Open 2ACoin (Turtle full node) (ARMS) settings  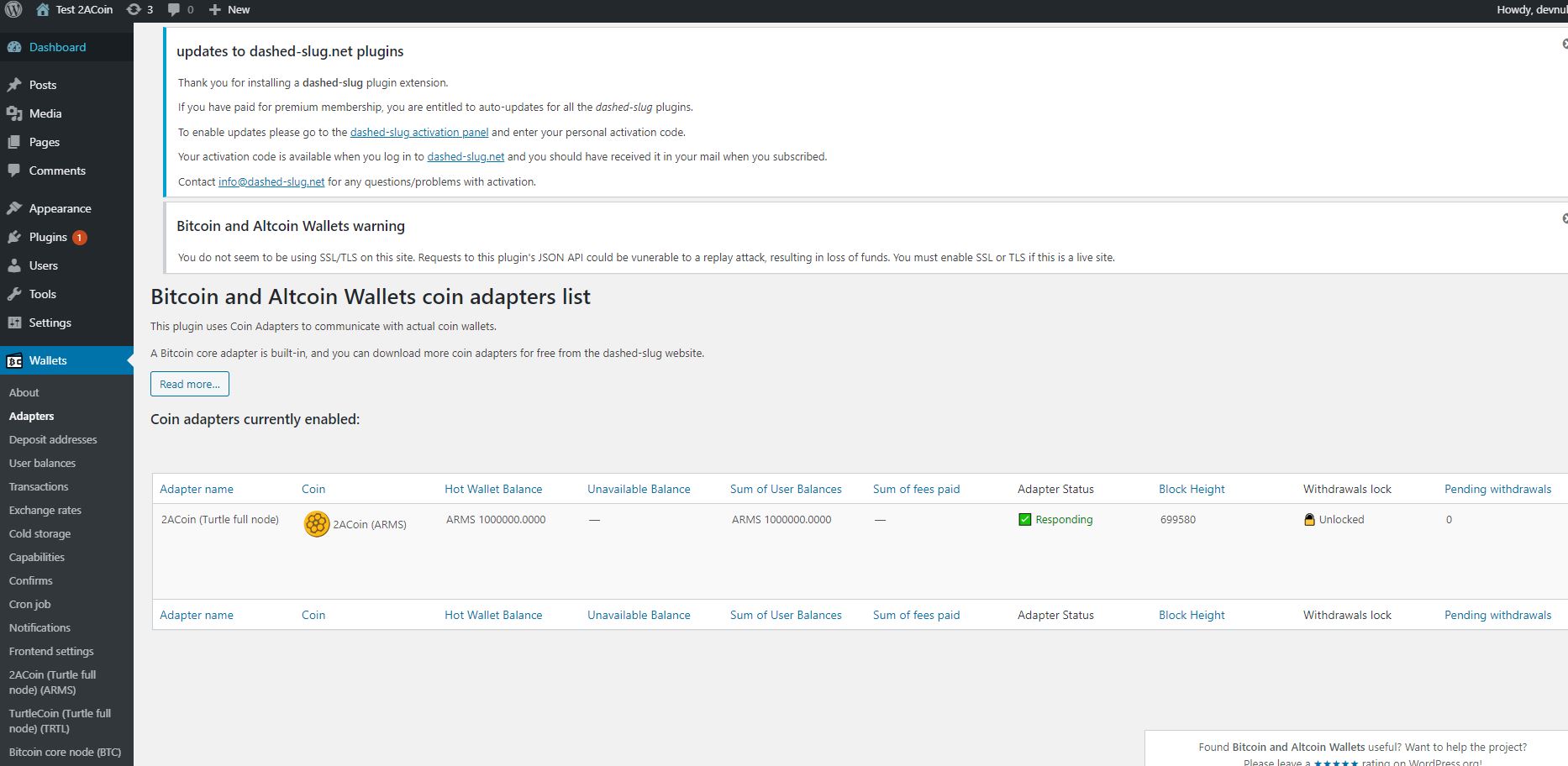[52, 682]
